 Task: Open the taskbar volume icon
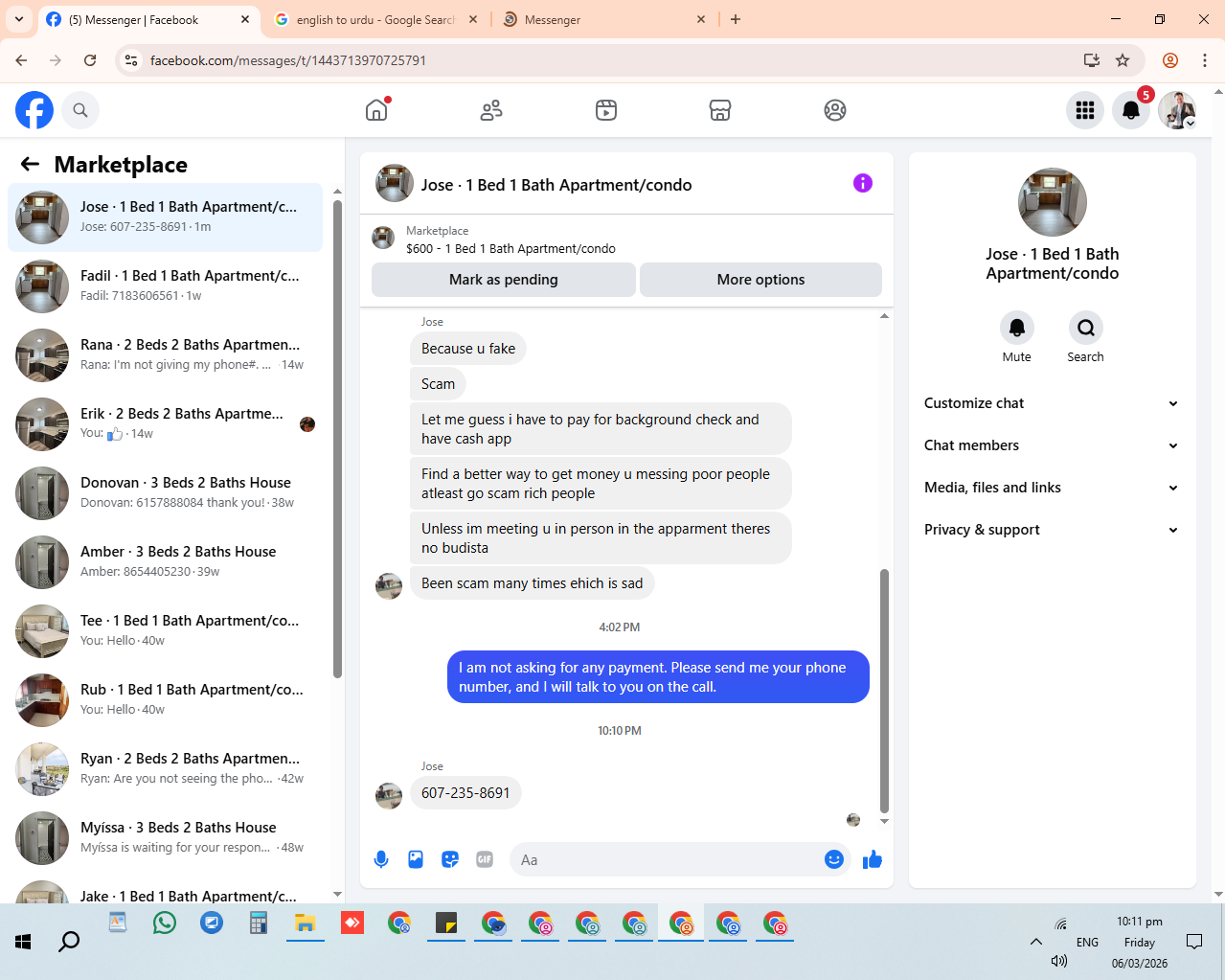[x=1059, y=960]
